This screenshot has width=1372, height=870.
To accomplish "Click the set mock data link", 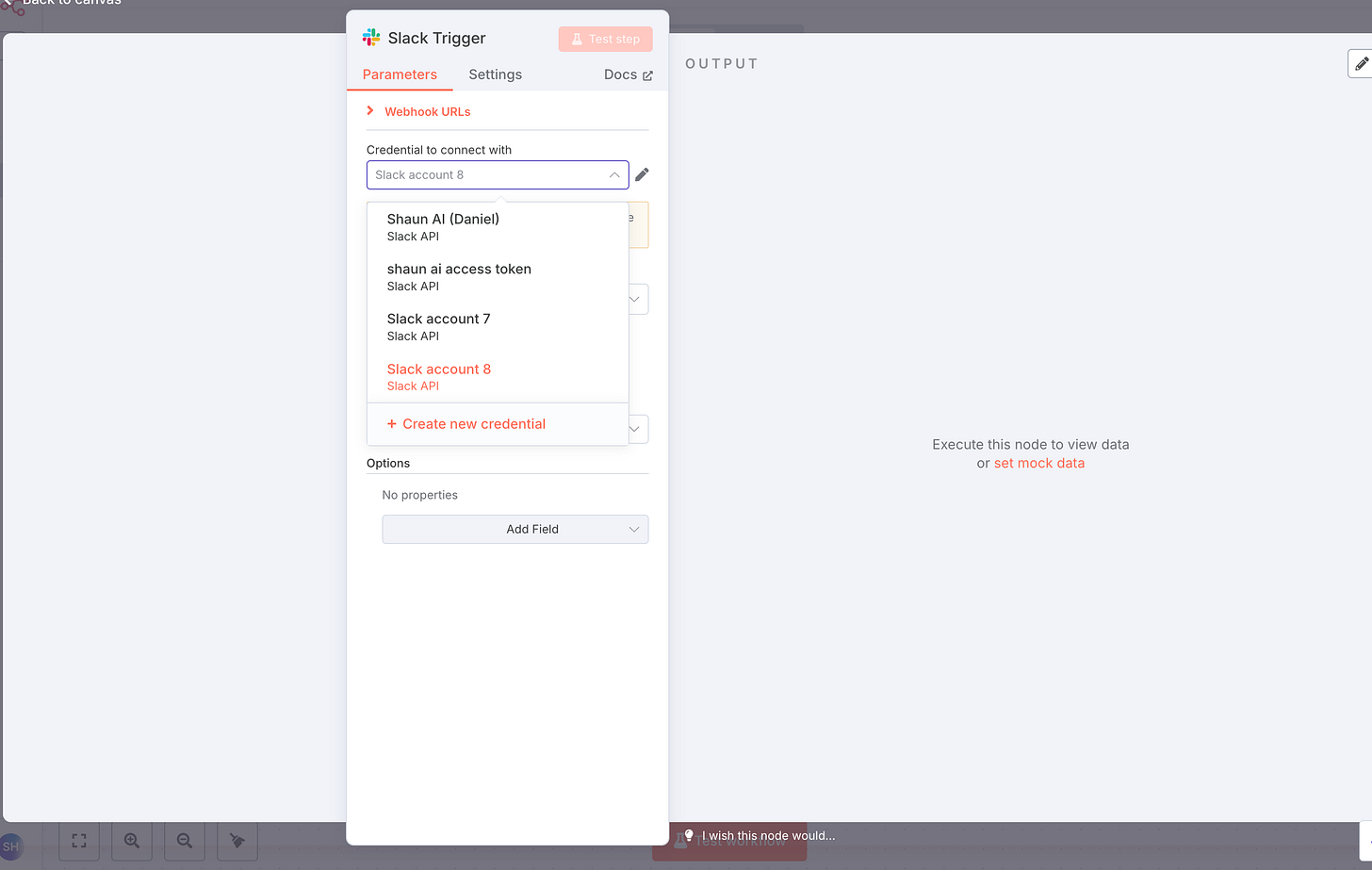I will tap(1039, 463).
